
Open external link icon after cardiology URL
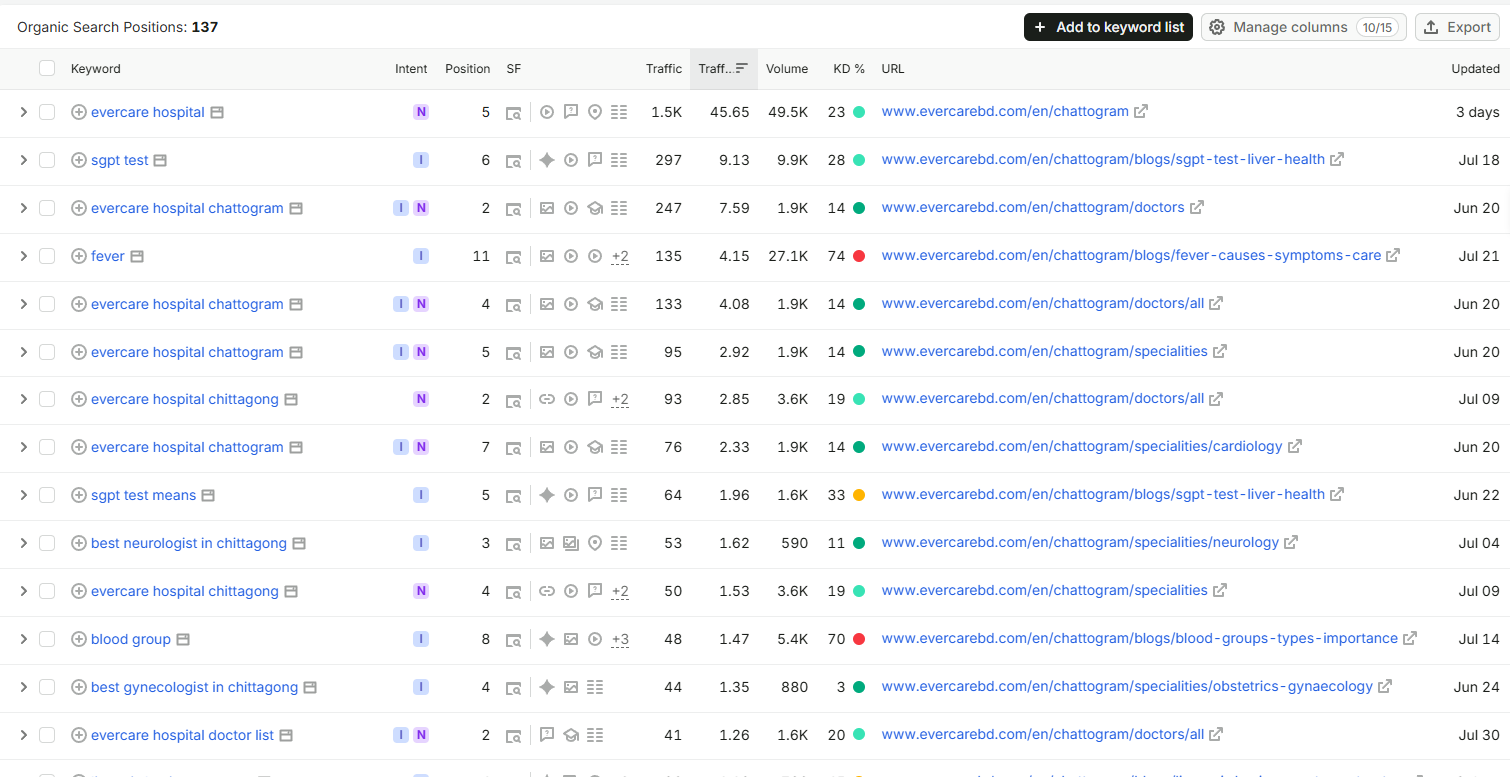pyautogui.click(x=1294, y=446)
